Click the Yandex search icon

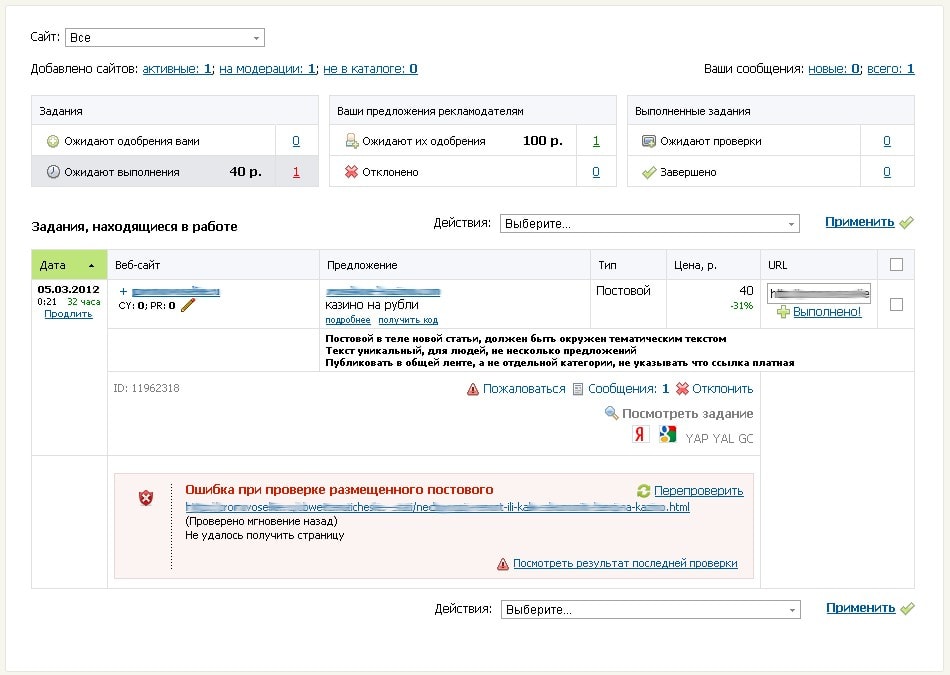pyautogui.click(x=641, y=434)
